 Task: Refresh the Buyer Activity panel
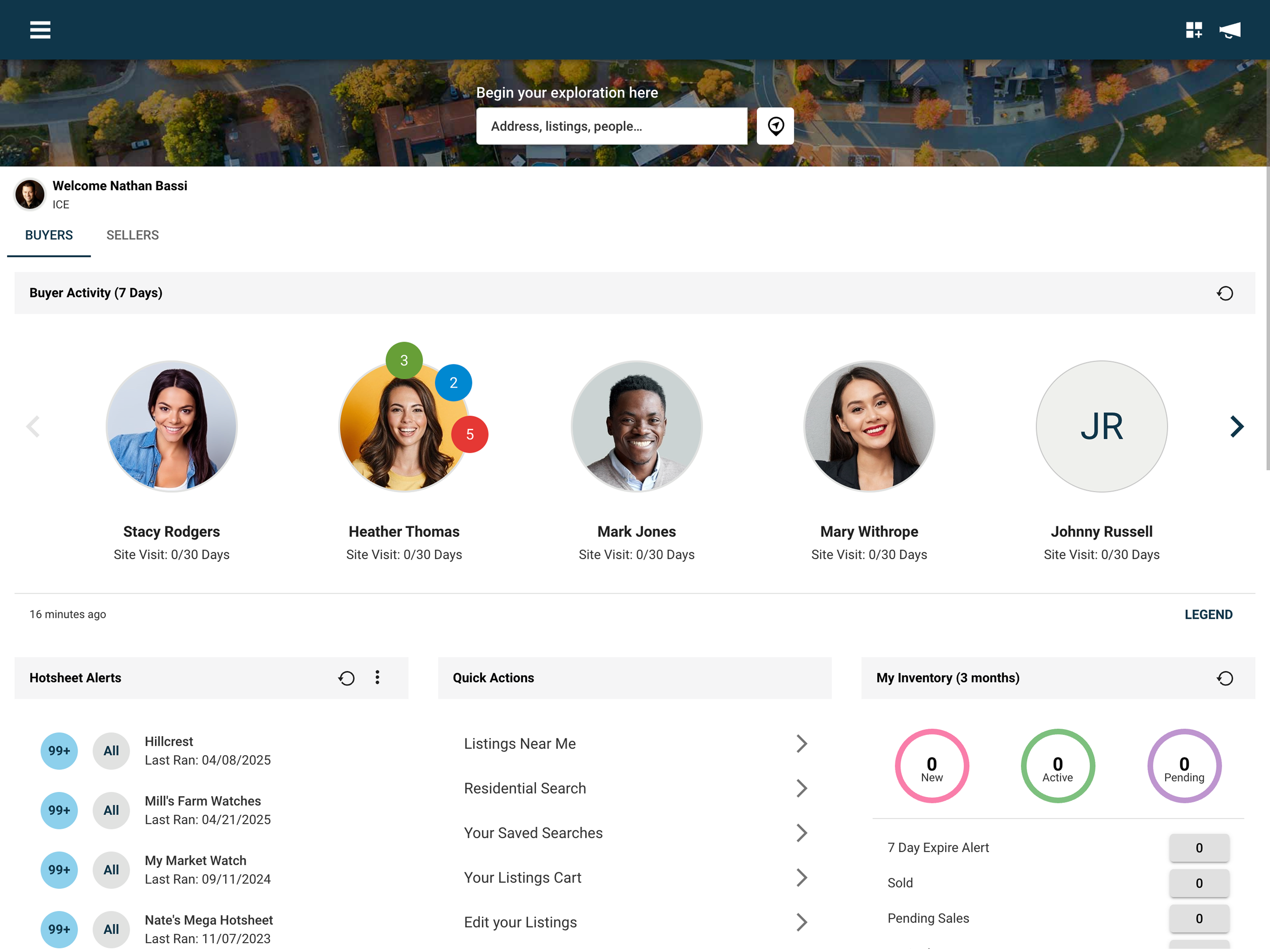[1224, 293]
